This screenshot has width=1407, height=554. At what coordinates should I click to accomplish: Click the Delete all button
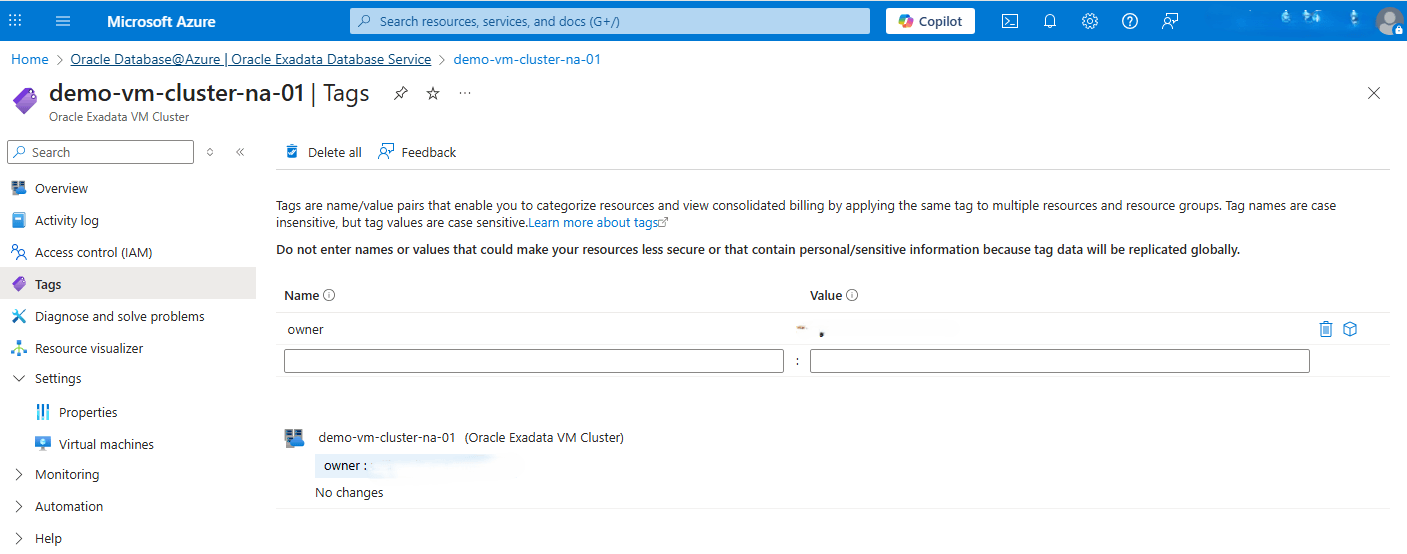click(323, 152)
